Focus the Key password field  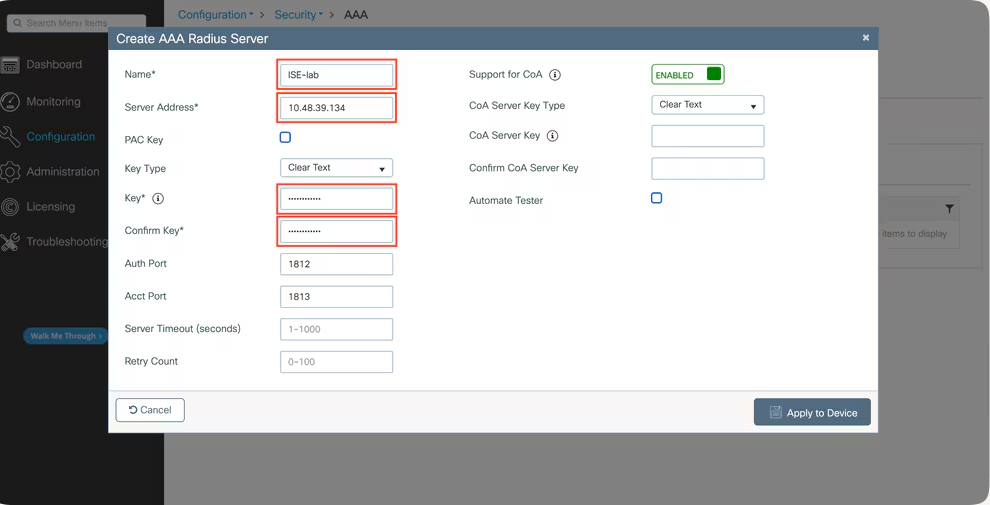click(x=337, y=199)
